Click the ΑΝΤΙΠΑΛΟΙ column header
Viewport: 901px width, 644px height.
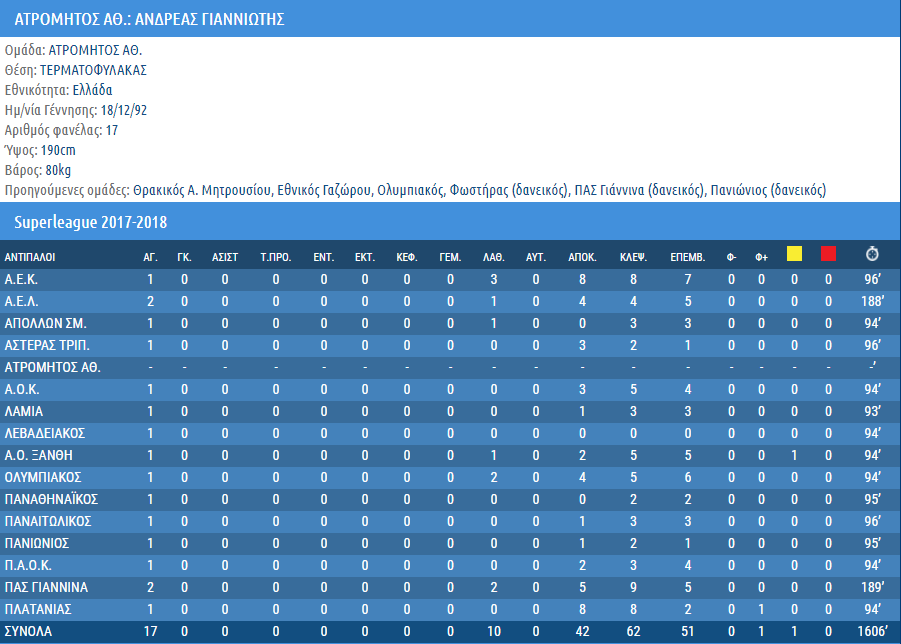point(30,257)
